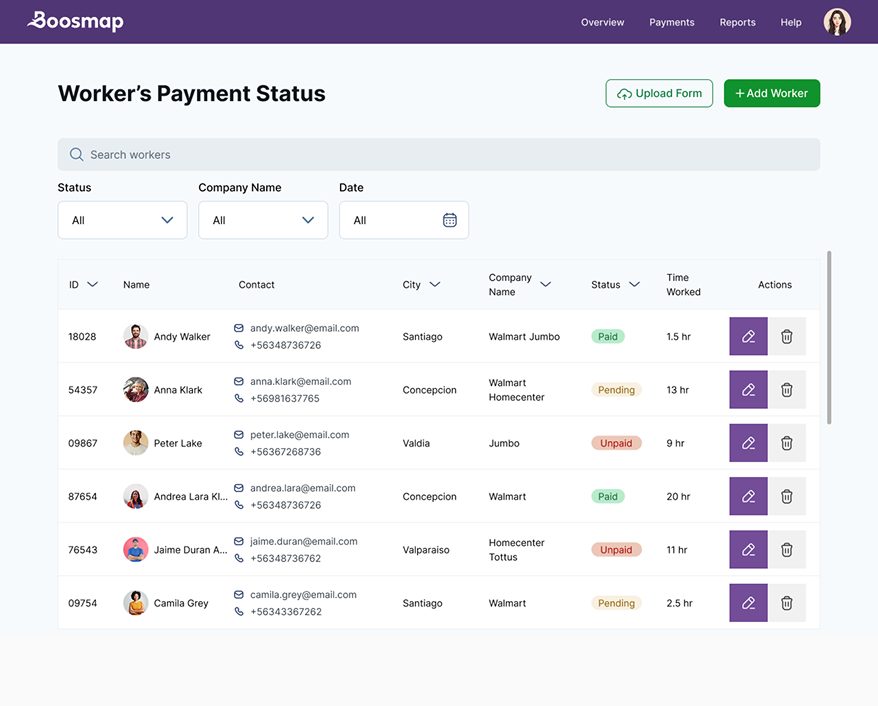This screenshot has height=706, width=878.
Task: Click the name Peter Lake
Action: pos(178,443)
